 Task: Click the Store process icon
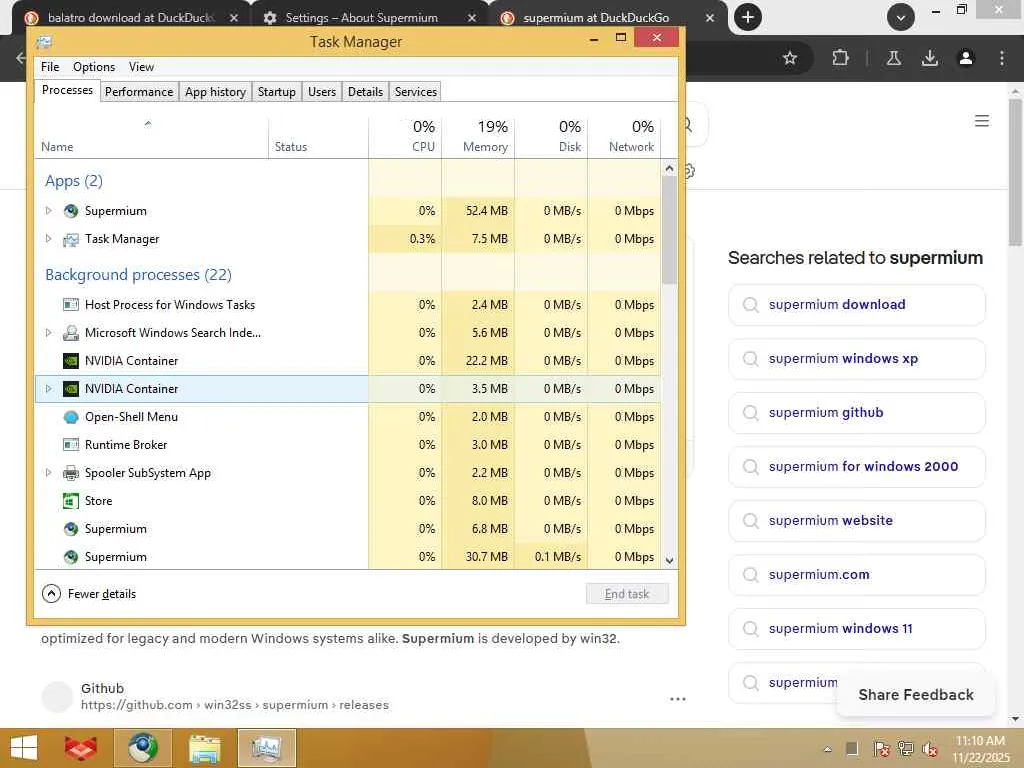click(x=71, y=501)
